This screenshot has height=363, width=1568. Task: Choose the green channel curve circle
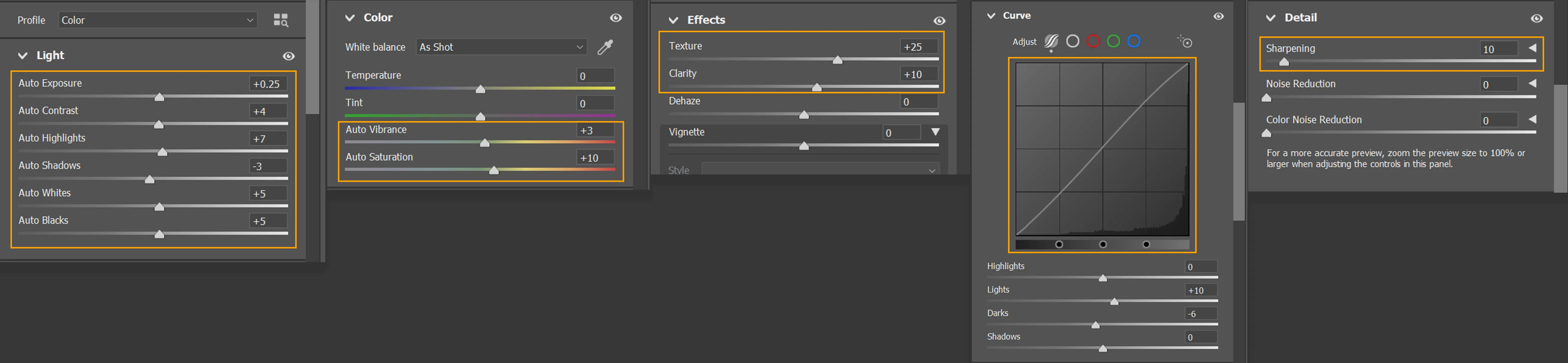pos(1113,41)
